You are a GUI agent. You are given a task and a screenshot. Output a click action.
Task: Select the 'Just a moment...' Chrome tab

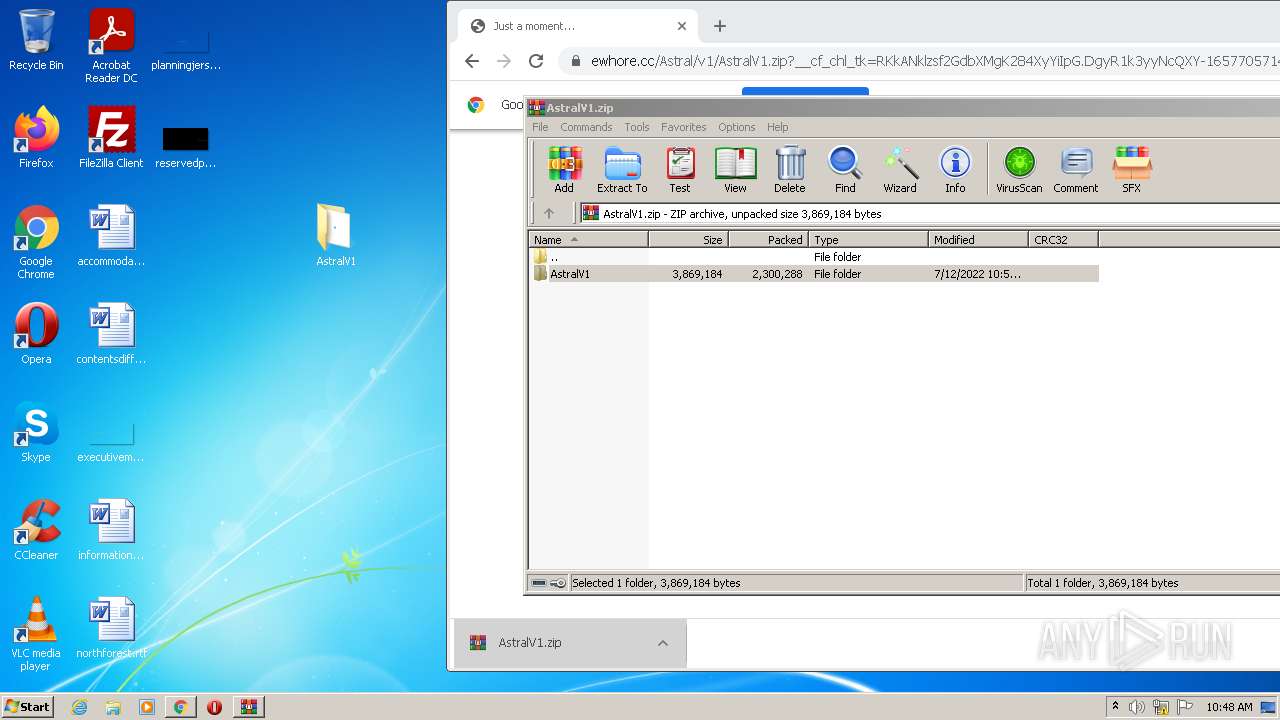point(578,26)
